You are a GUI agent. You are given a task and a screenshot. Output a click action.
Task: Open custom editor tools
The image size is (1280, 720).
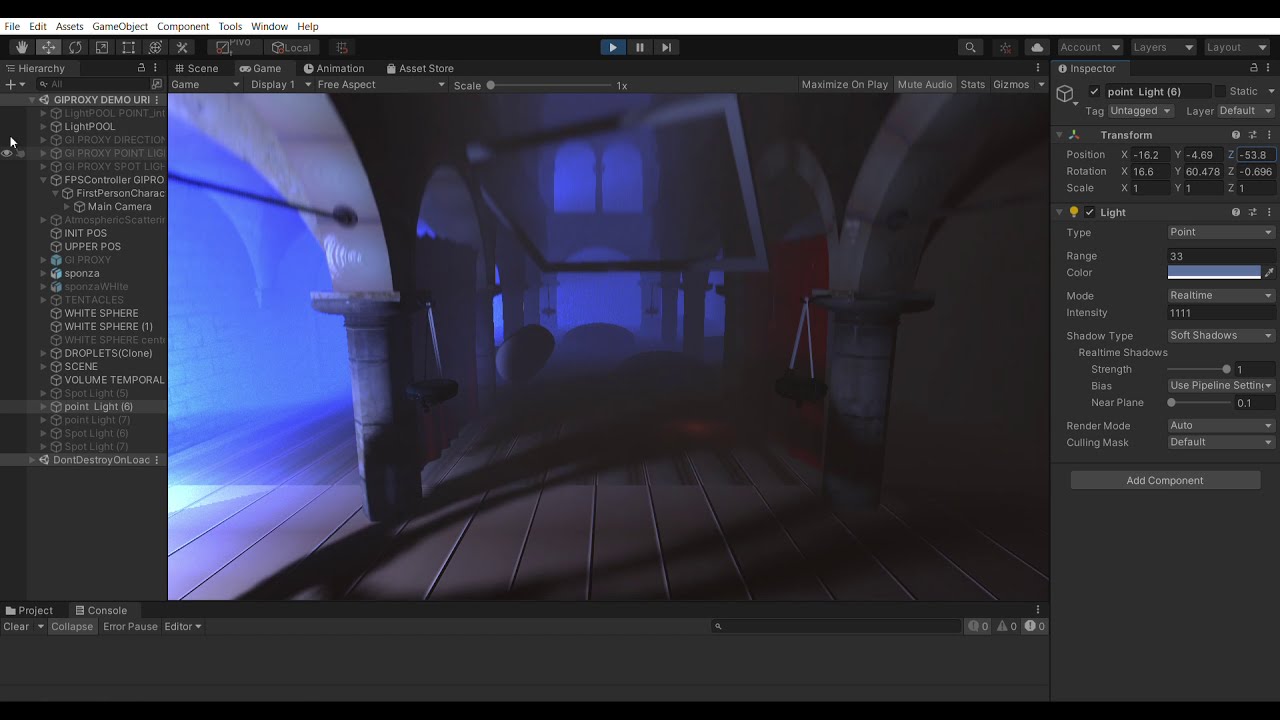[x=182, y=47]
